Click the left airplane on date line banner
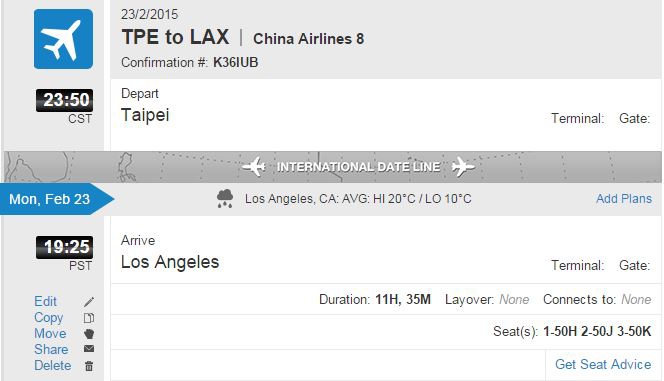664x381 pixels. 254,167
